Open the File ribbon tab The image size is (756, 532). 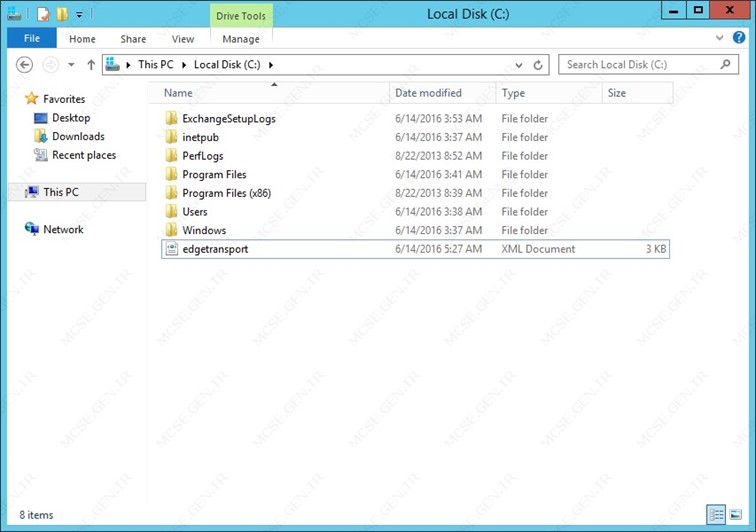[32, 38]
